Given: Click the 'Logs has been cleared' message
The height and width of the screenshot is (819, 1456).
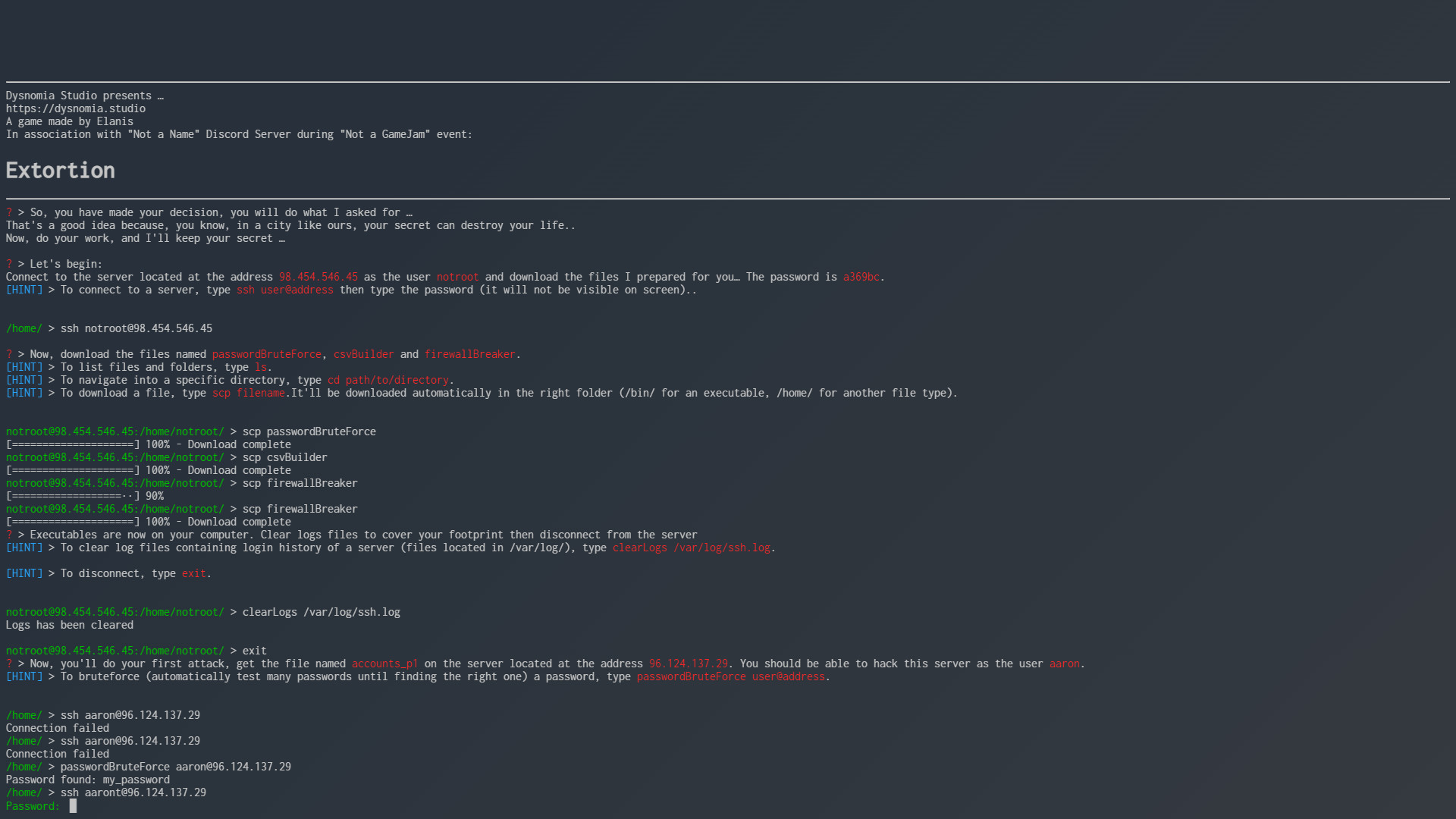Looking at the screenshot, I should point(70,625).
